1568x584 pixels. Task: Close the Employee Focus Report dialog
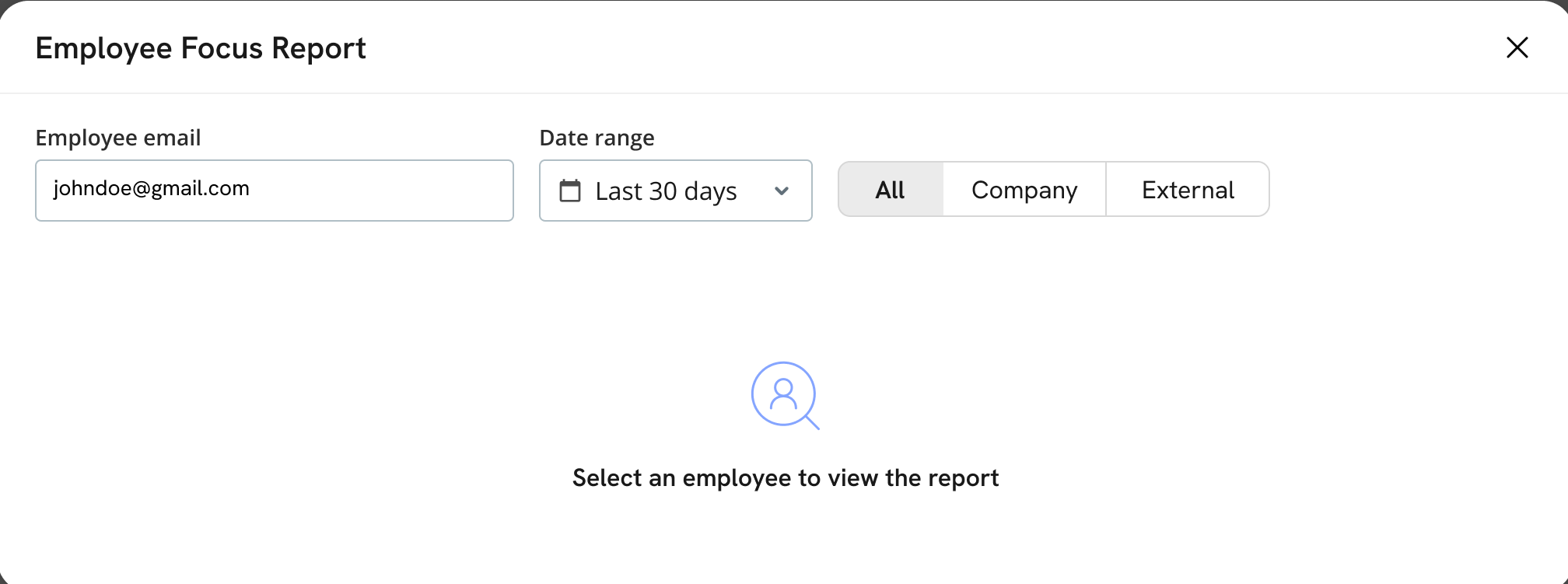click(1517, 47)
